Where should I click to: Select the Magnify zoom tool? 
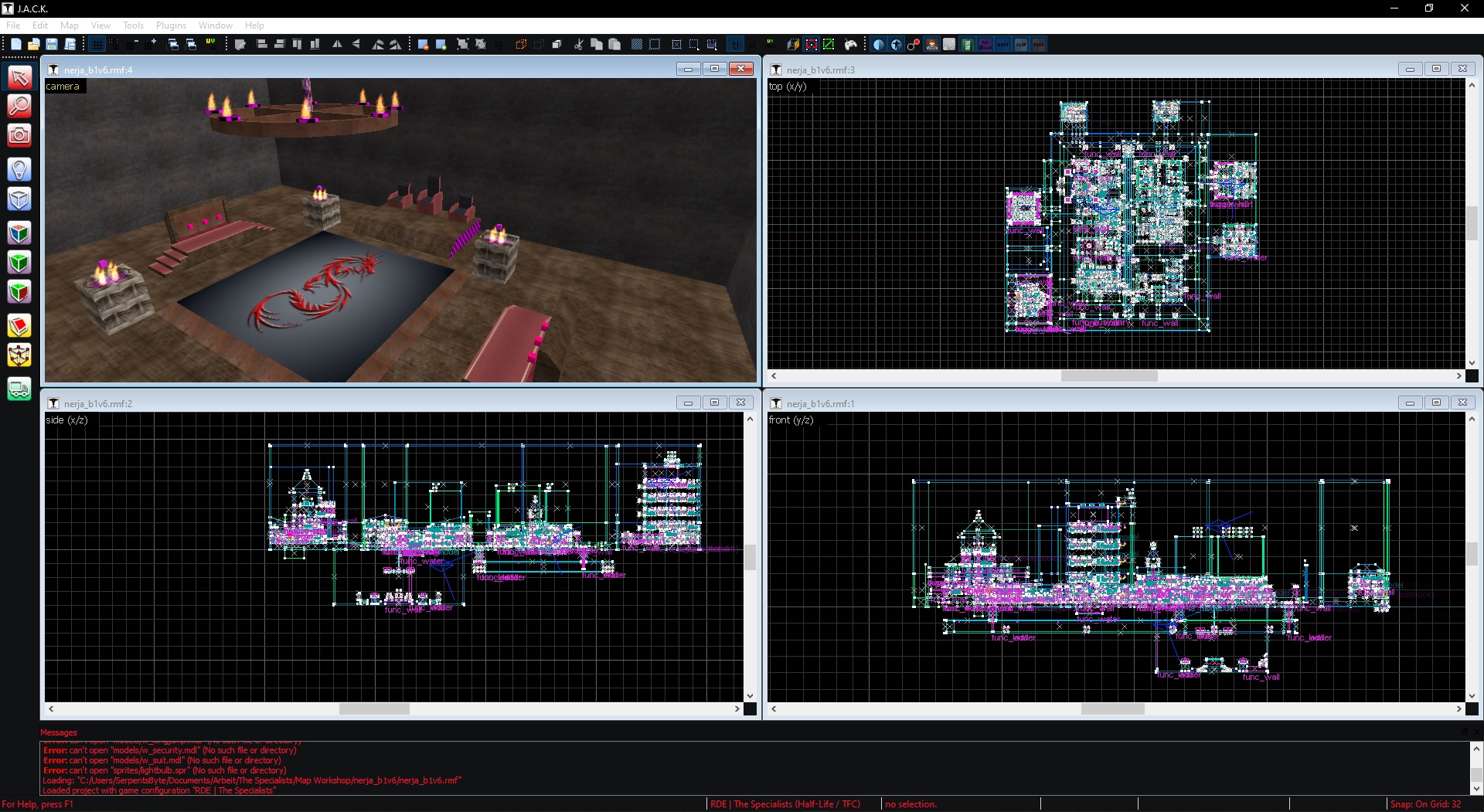tap(19, 107)
